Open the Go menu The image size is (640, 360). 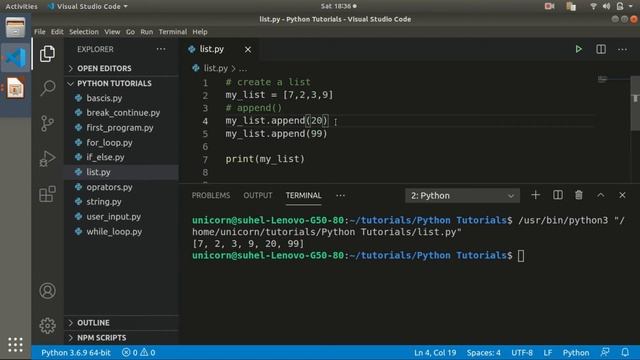click(x=130, y=31)
